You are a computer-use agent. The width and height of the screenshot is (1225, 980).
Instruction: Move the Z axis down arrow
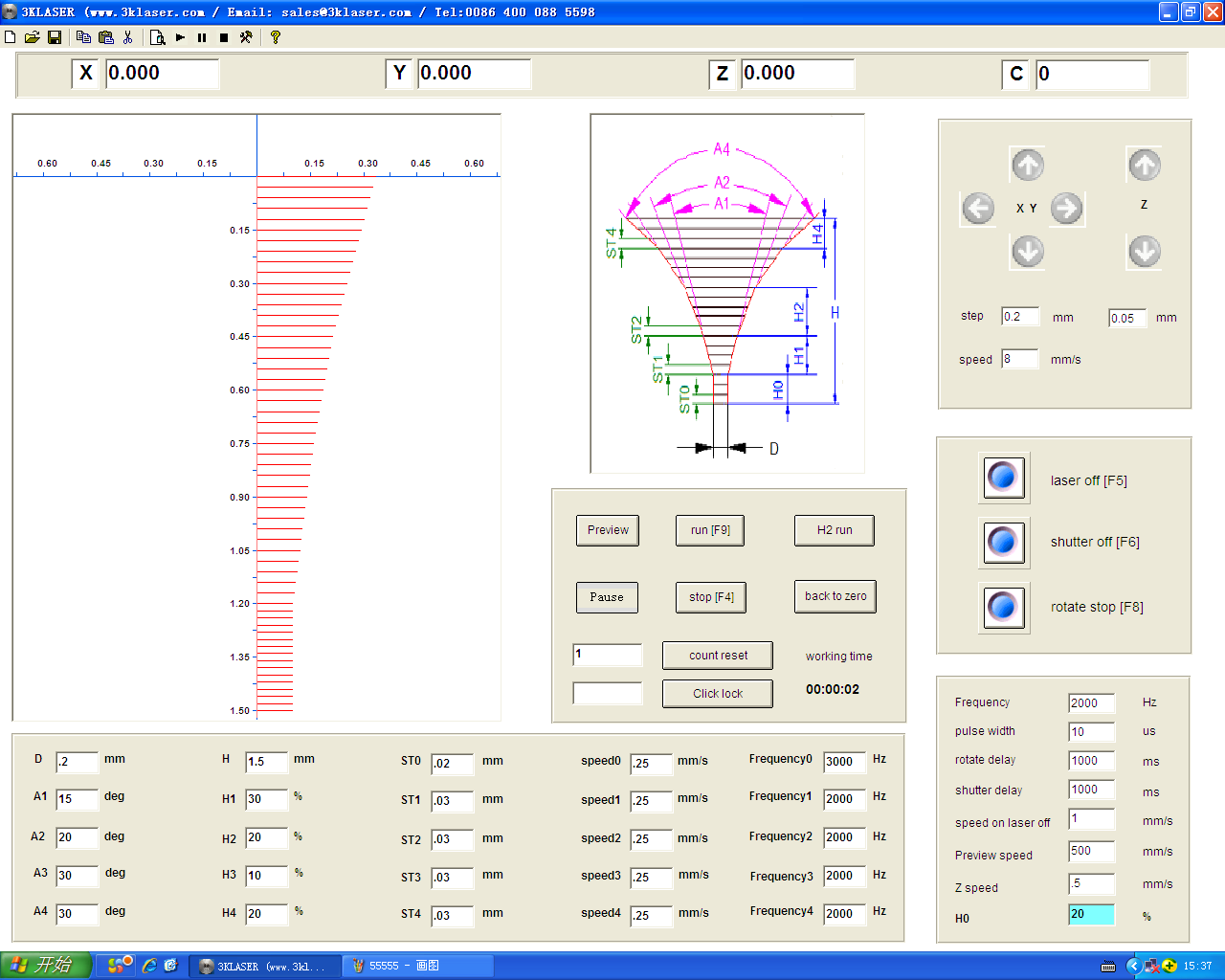coord(1145,252)
